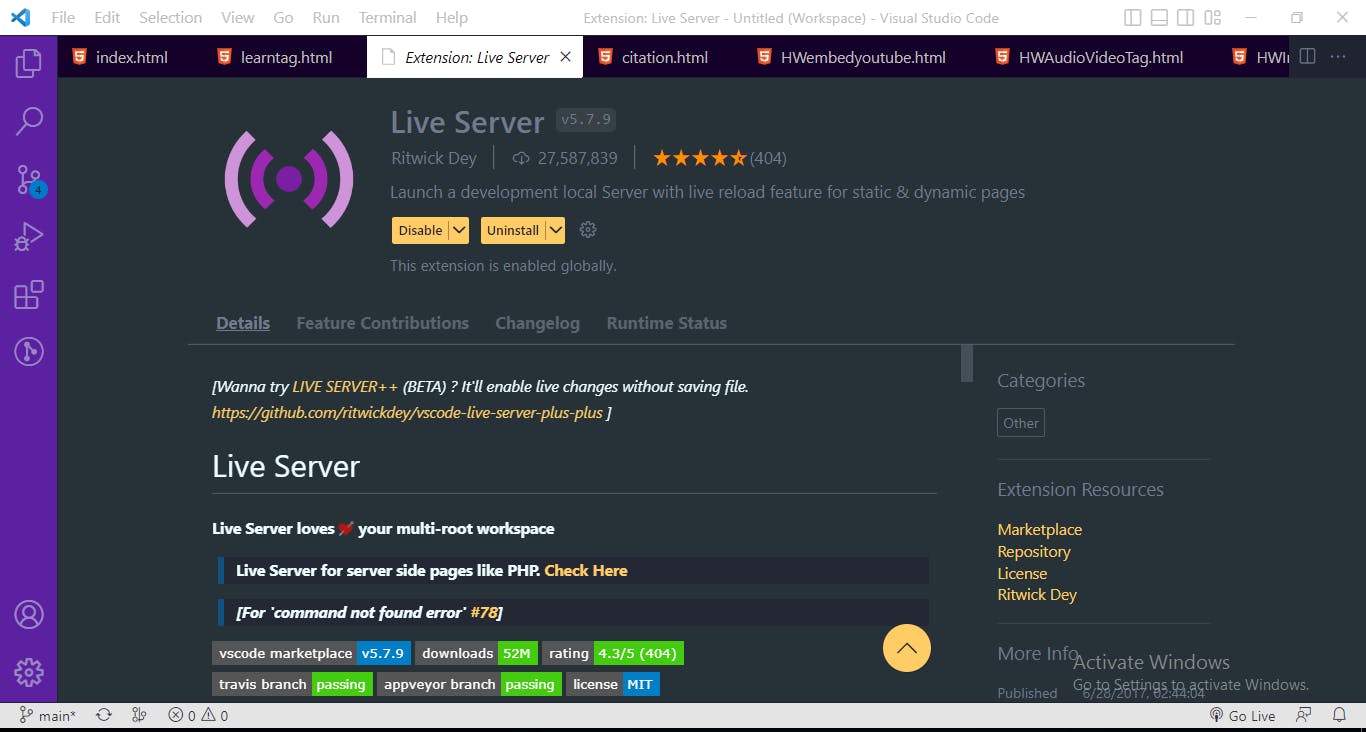The image size is (1366, 732).
Task: Click the README vertical scrollbar thumb
Action: click(967, 363)
